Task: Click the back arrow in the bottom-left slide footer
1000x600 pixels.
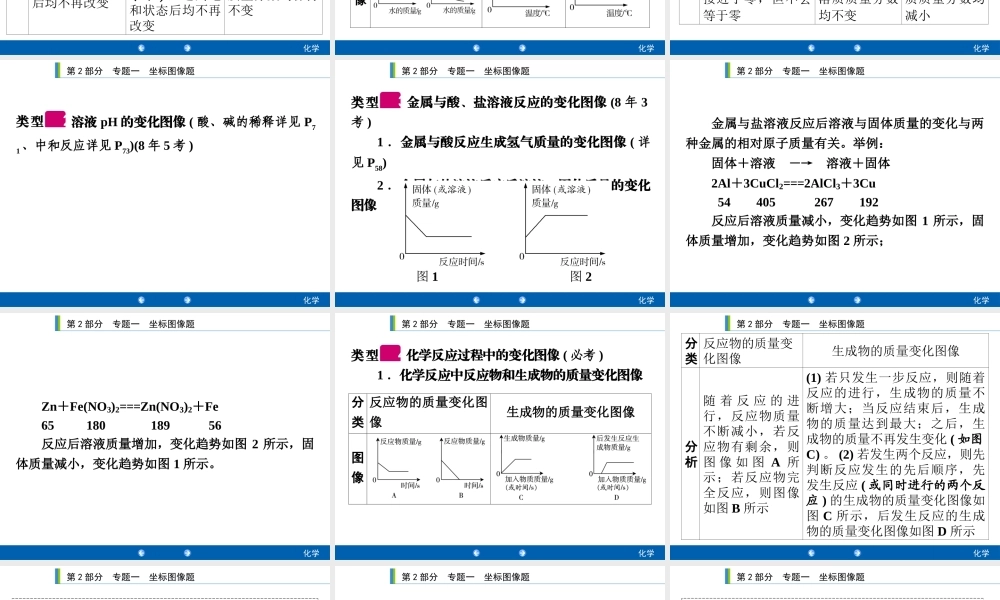Action: (141, 551)
